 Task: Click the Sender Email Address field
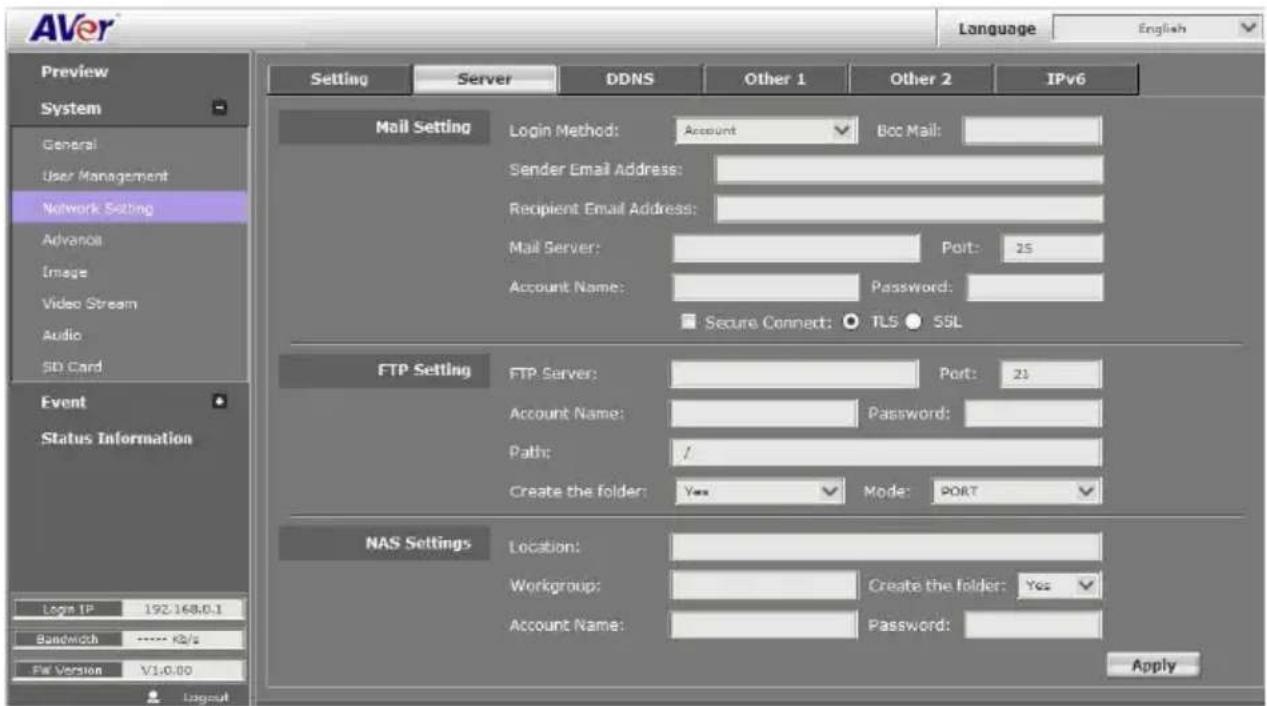point(909,170)
